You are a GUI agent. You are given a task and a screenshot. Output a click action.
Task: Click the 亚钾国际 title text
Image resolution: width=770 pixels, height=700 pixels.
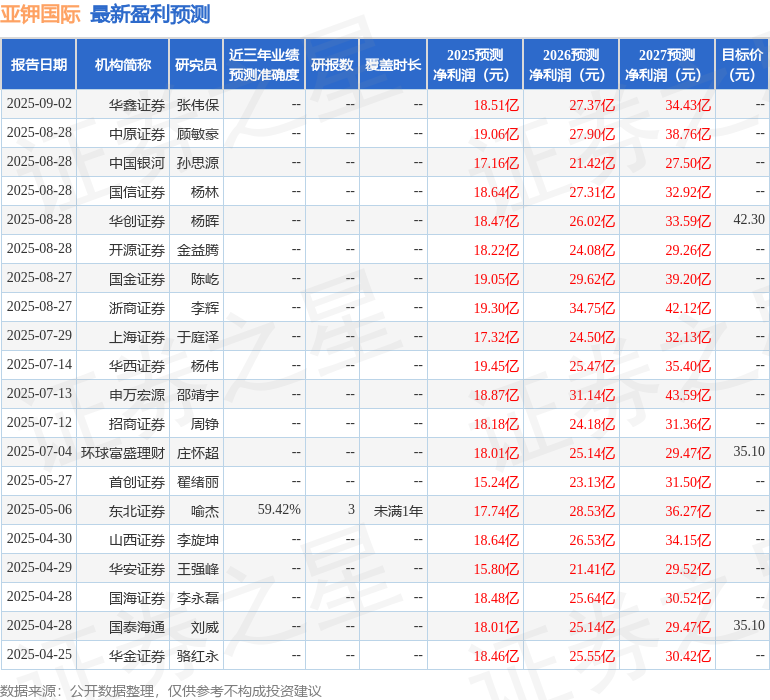40,14
